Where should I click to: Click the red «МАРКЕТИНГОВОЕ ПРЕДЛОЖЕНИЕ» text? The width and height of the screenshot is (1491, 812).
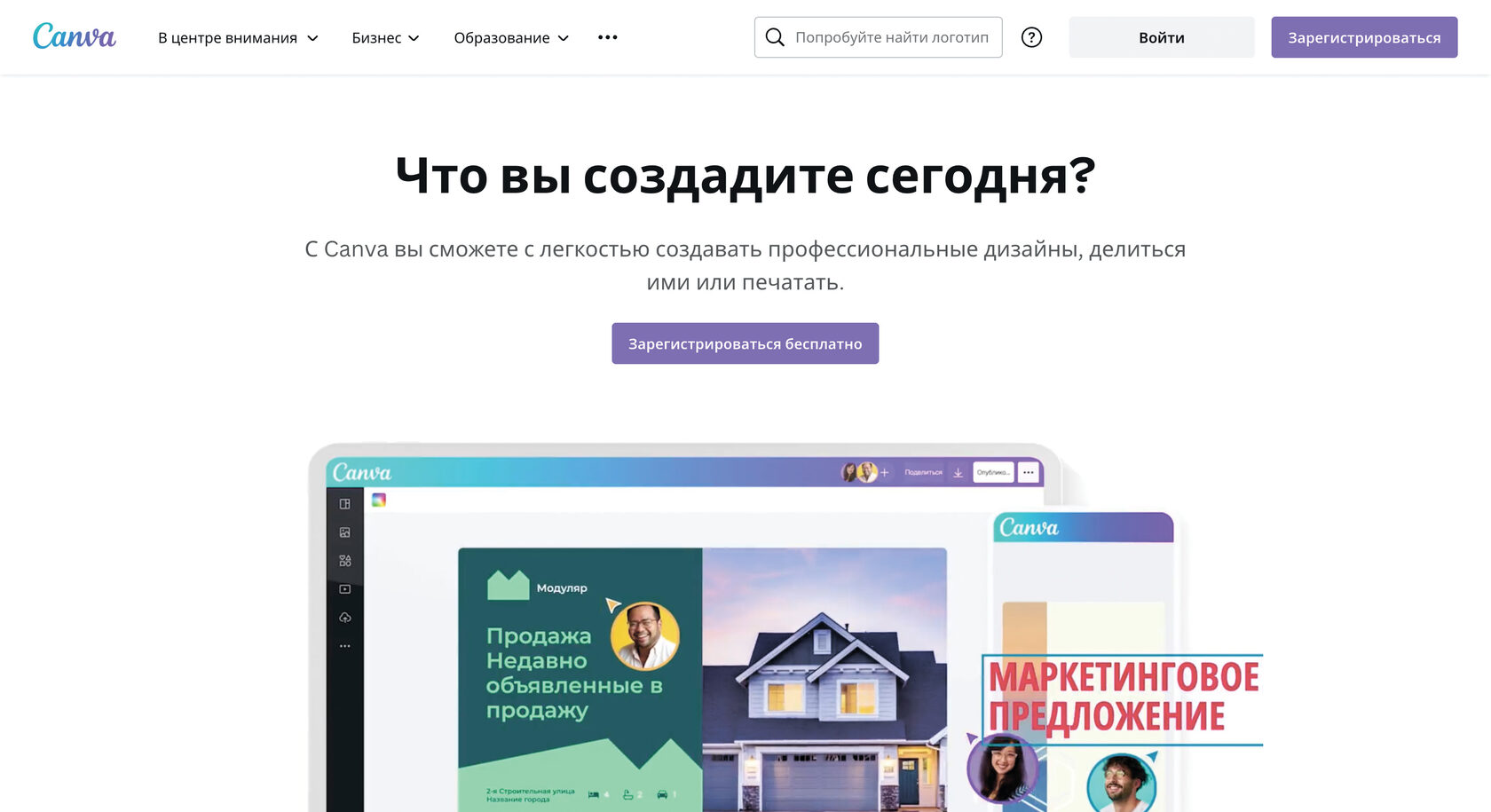(1124, 698)
